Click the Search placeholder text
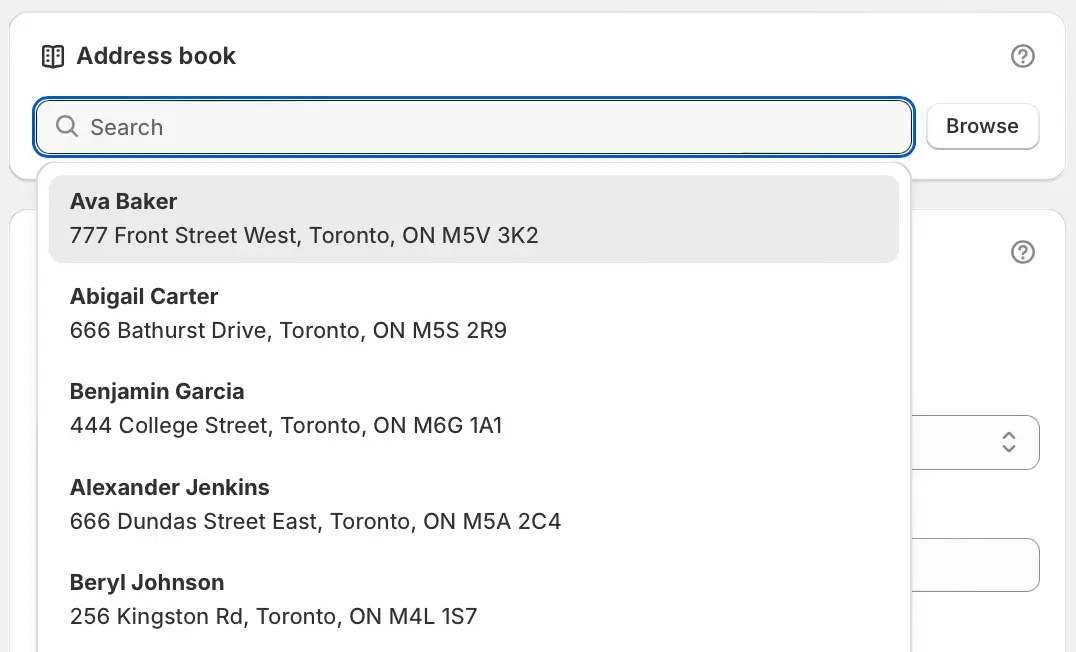Screen dimensions: 1076x652 (127, 127)
